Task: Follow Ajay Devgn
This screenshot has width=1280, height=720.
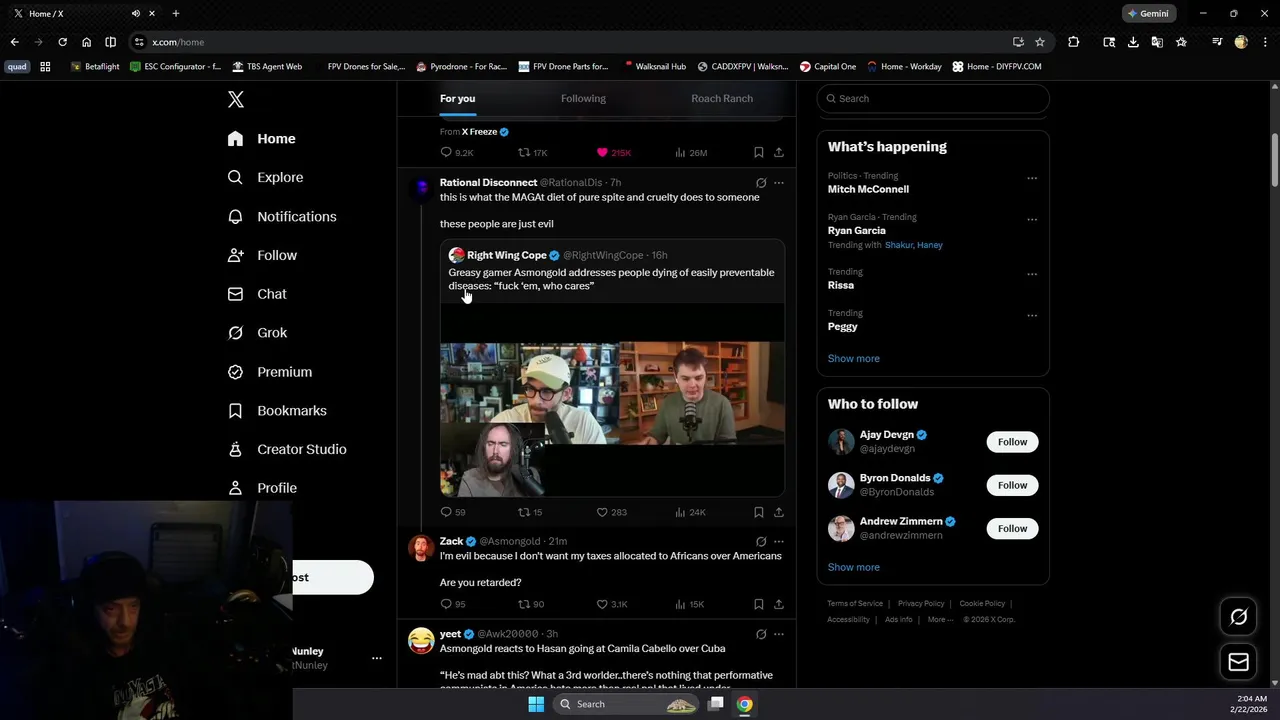Action: click(1012, 442)
